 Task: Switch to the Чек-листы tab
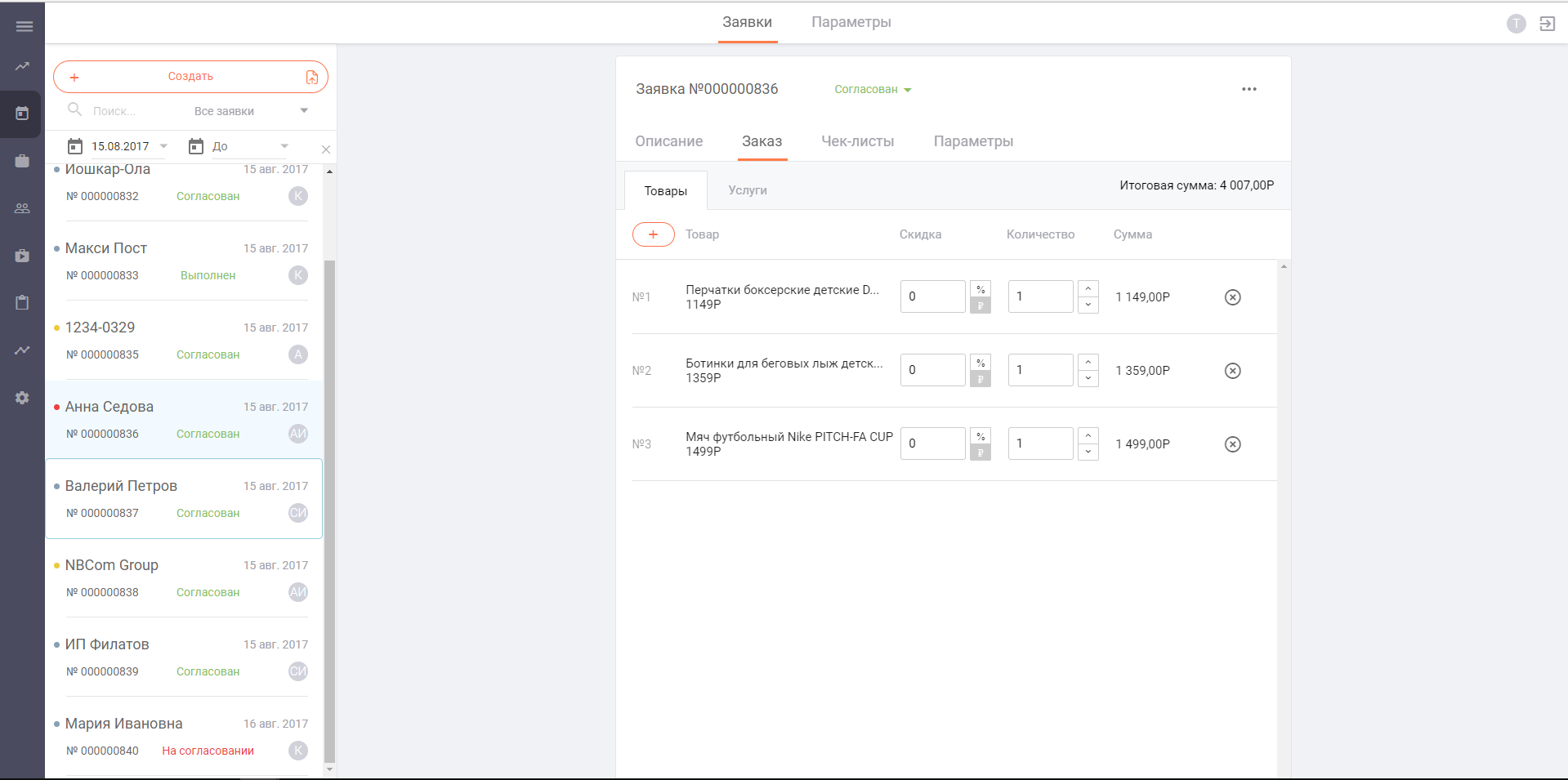pos(857,141)
